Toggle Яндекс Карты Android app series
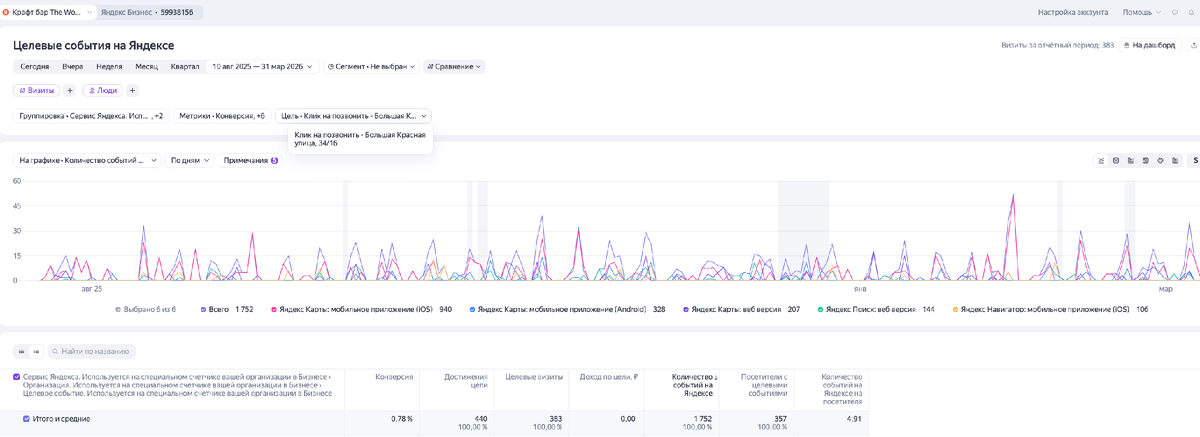Screen dimensions: 1200x437 (x=568, y=309)
